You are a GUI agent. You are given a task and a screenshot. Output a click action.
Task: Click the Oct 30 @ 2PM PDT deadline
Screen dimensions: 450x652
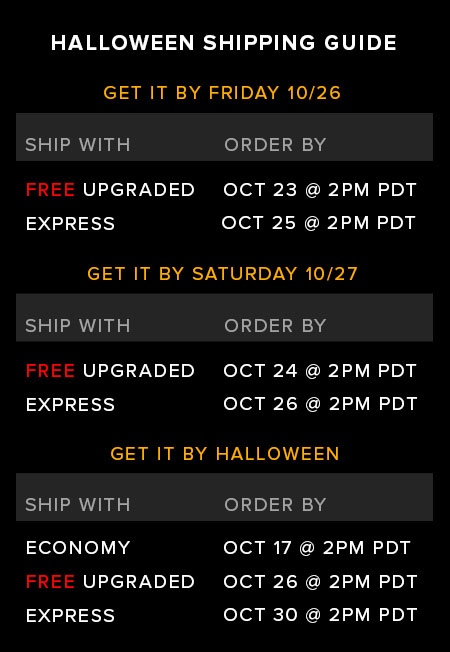pos(320,615)
